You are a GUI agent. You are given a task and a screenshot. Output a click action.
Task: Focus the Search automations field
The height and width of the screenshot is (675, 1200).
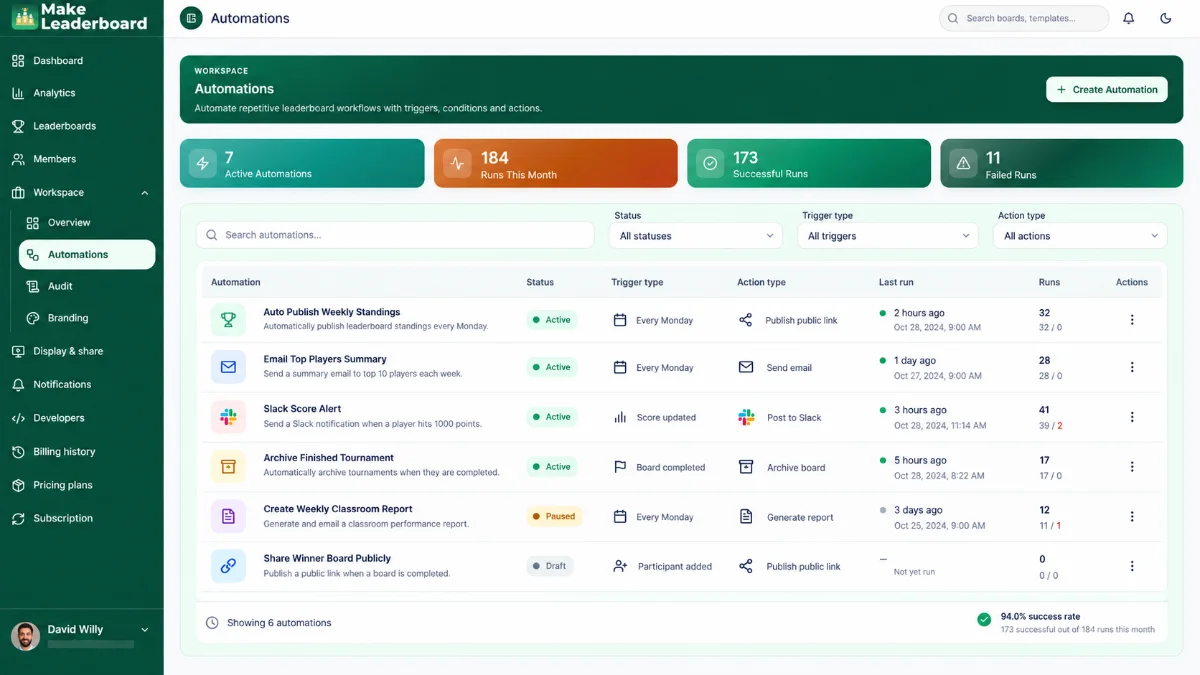tap(395, 235)
